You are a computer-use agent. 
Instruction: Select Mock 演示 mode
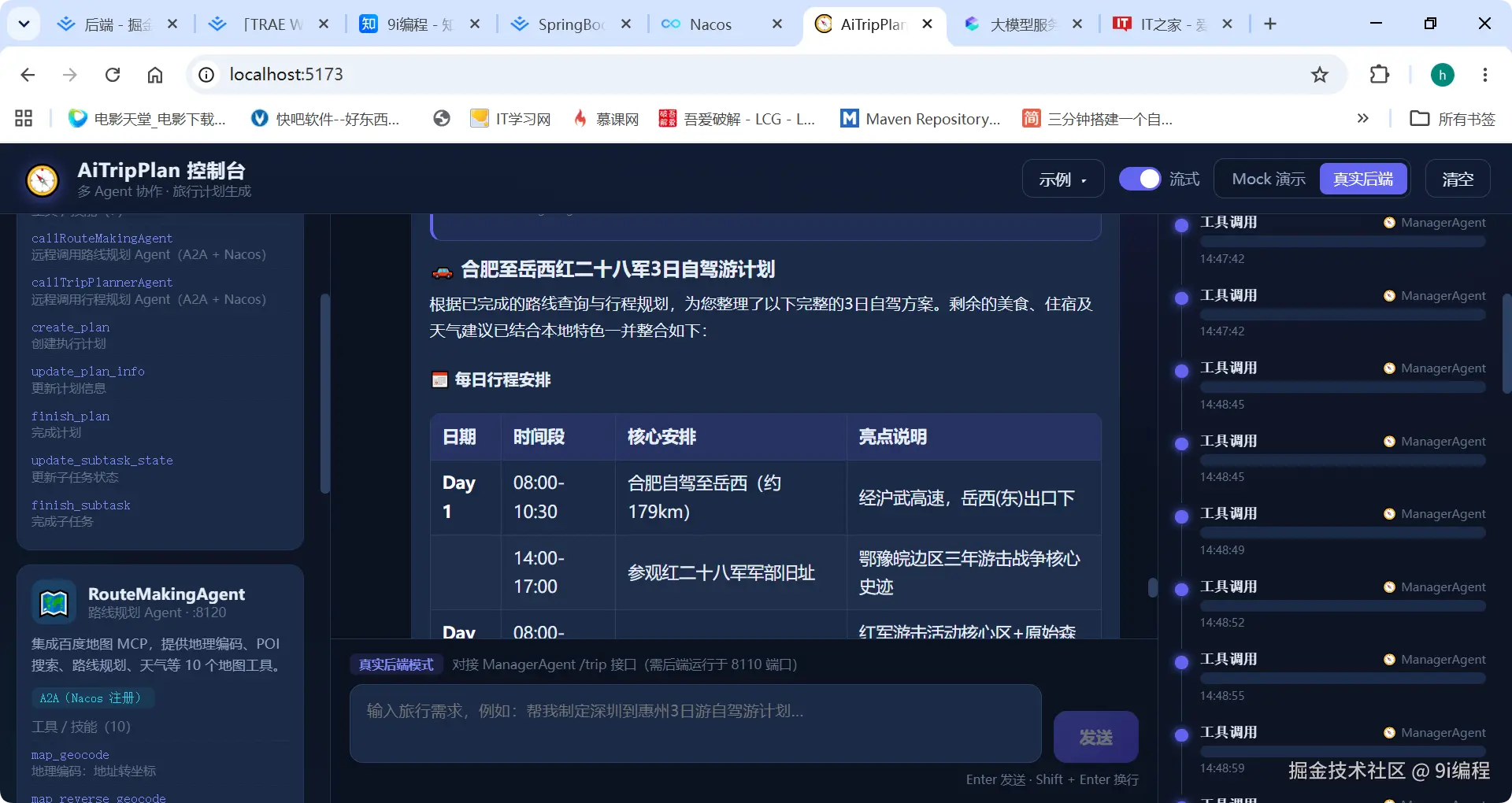coord(1269,179)
